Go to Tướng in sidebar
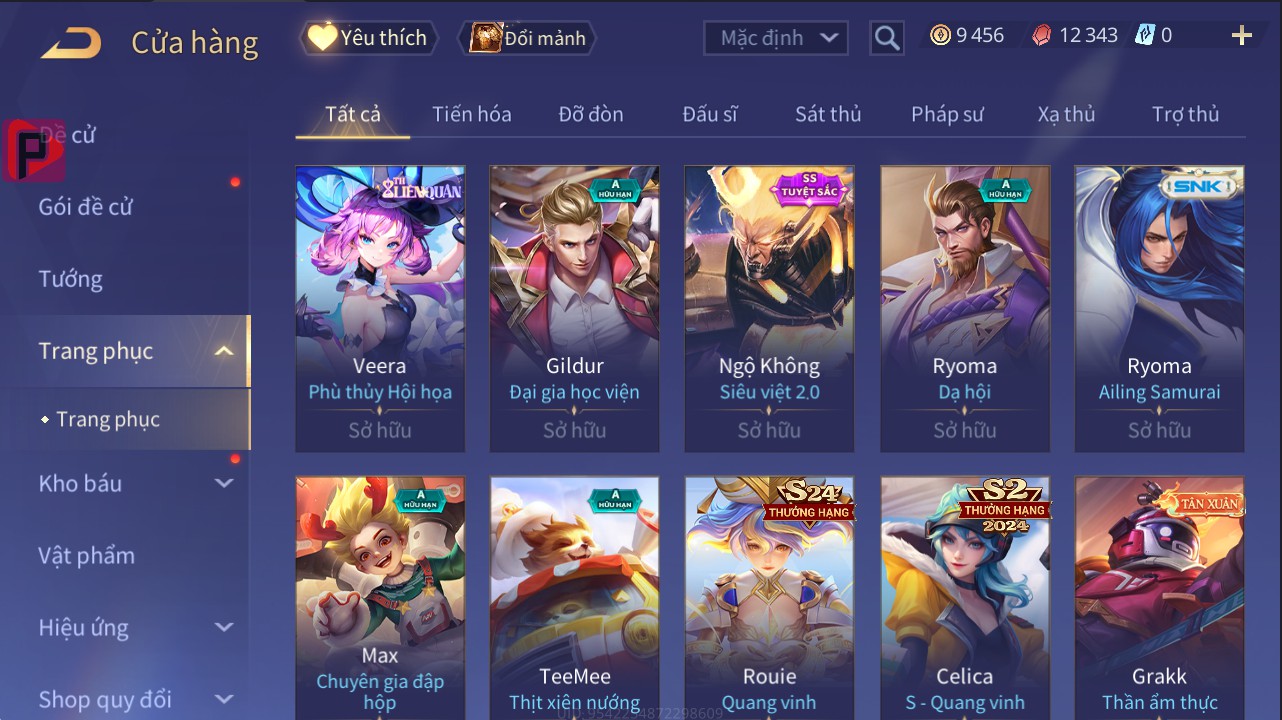The image size is (1282, 720). point(71,279)
